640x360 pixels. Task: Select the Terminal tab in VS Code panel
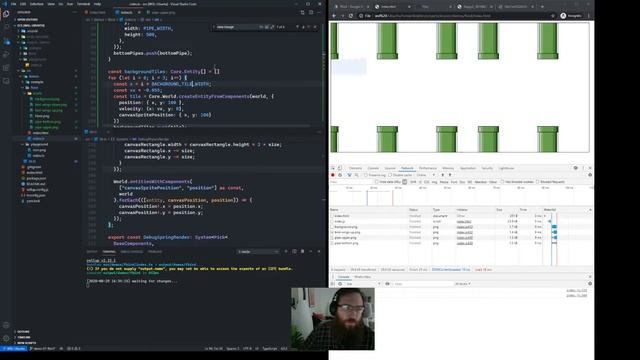[109, 251]
